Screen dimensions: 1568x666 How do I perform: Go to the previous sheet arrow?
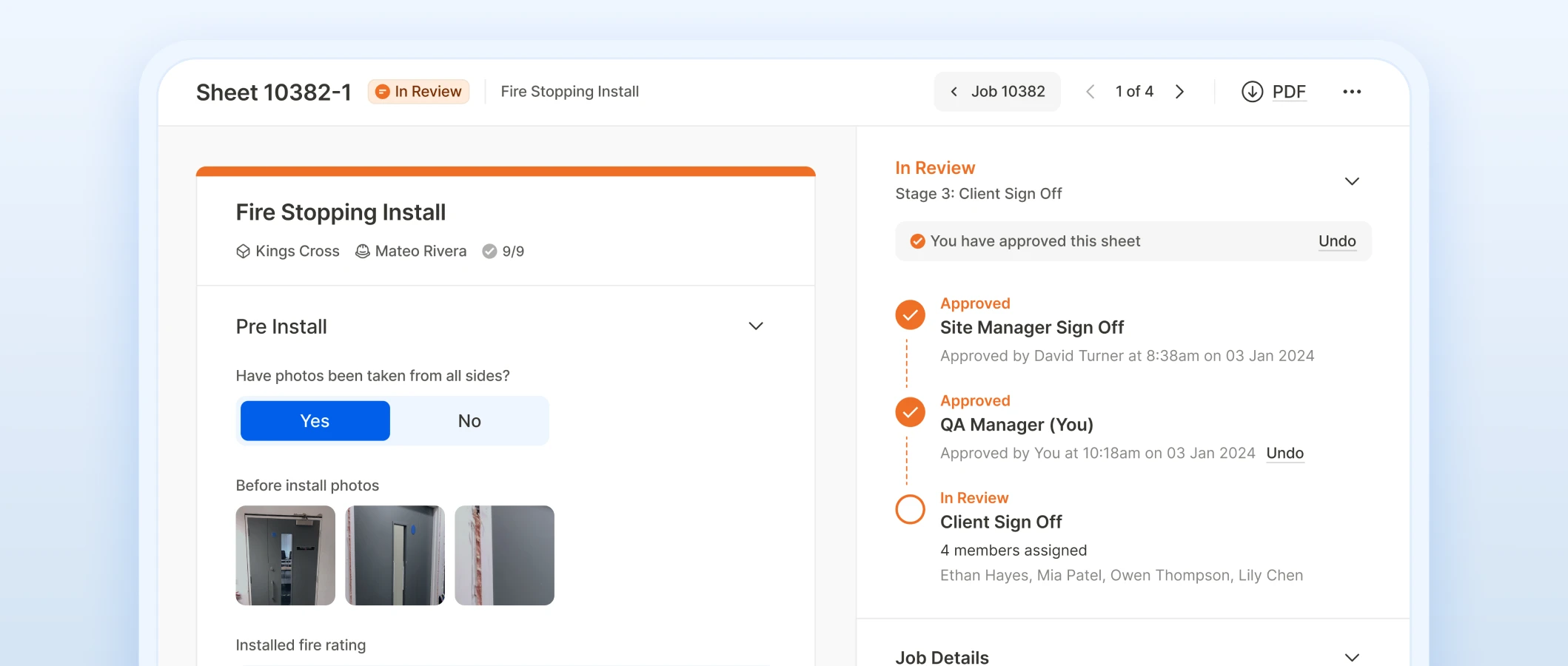[x=1090, y=92]
